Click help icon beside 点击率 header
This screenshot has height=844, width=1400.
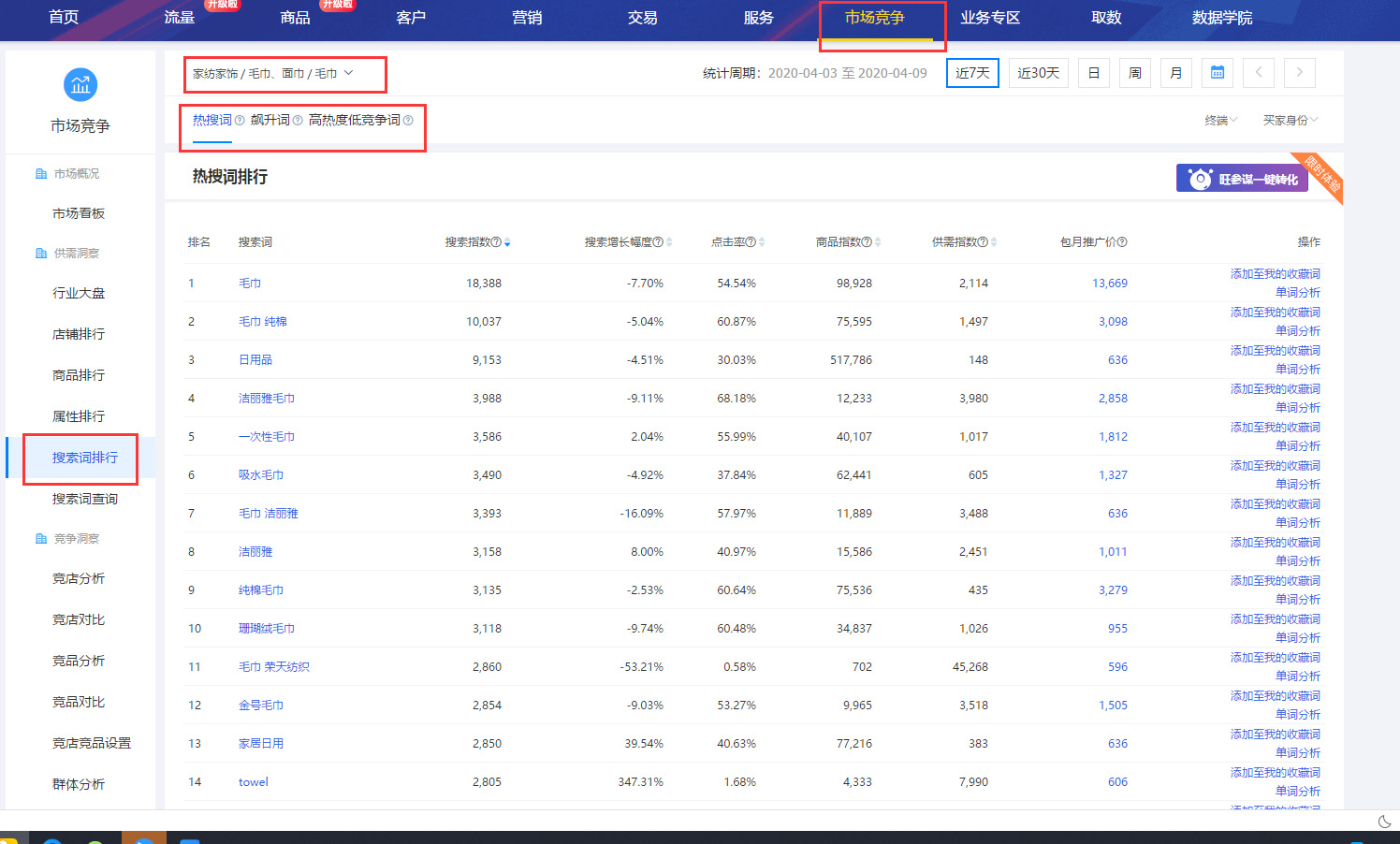pos(751,242)
